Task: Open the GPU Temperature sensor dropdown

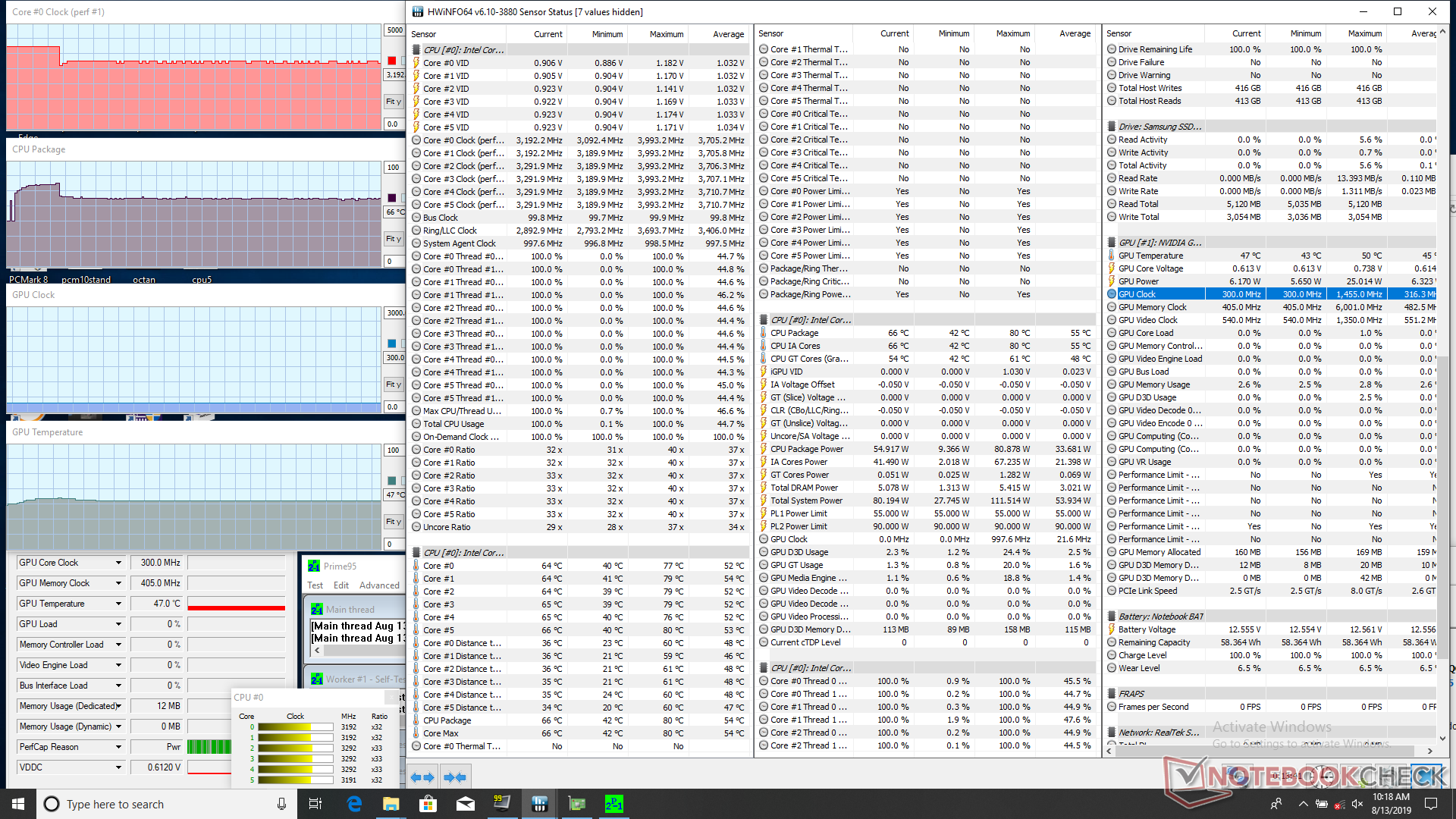Action: 118,604
